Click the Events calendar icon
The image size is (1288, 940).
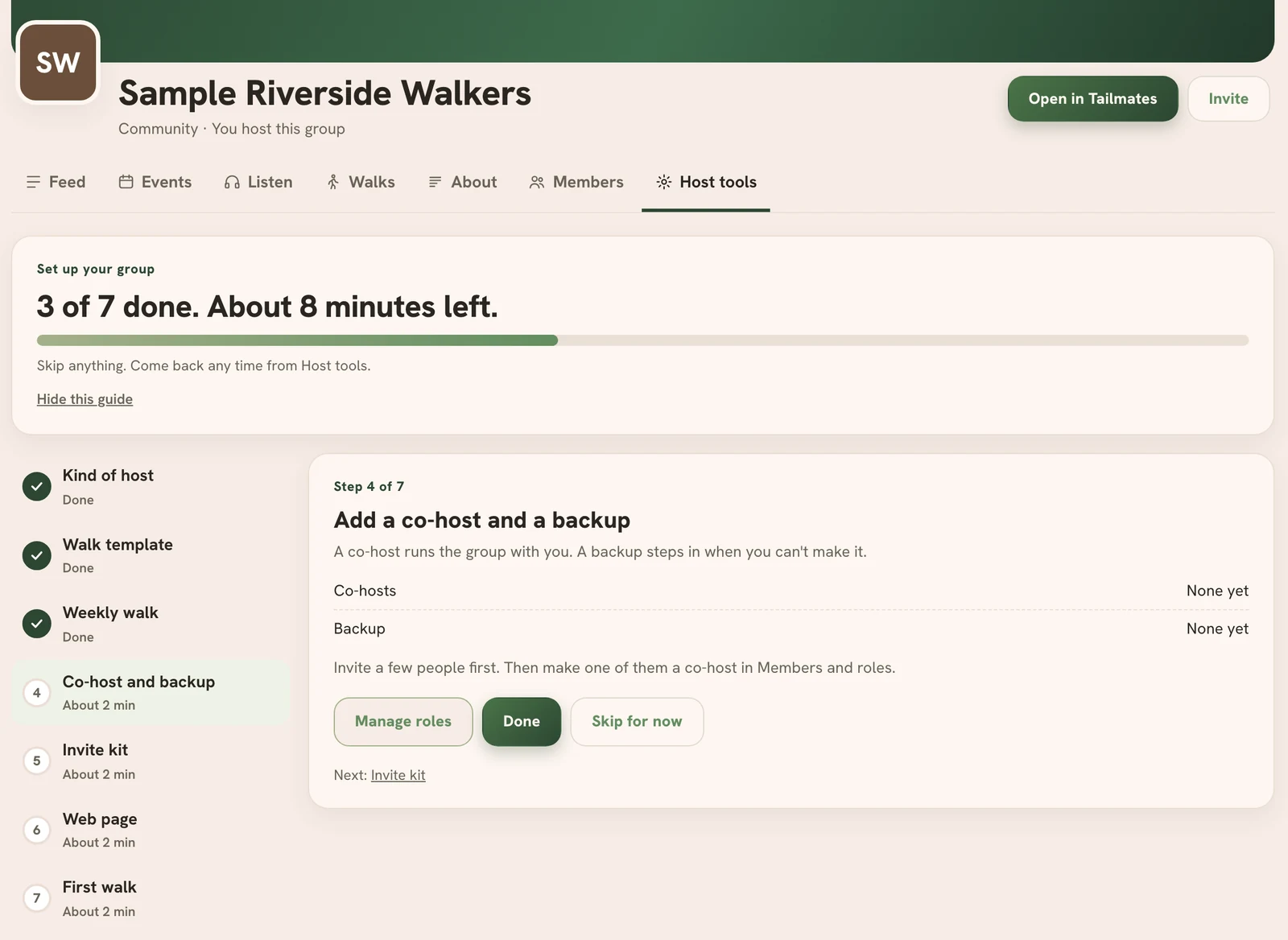pos(126,182)
